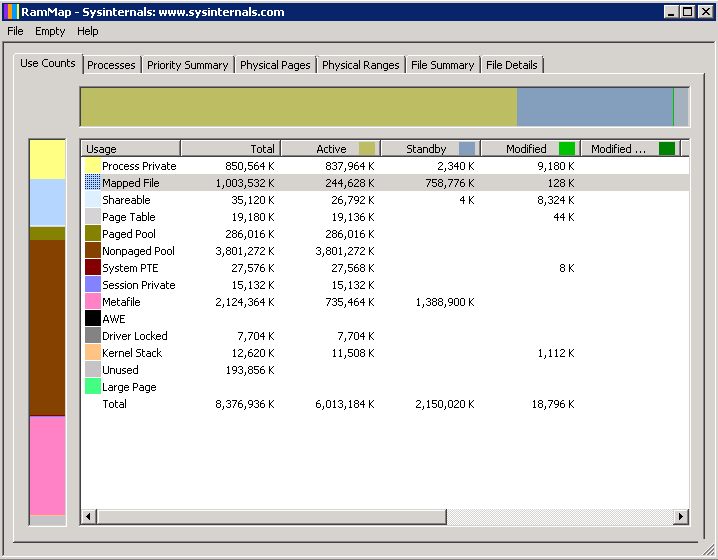Image resolution: width=718 pixels, height=560 pixels.
Task: Click the Large Page green swatch
Action: (x=93, y=386)
